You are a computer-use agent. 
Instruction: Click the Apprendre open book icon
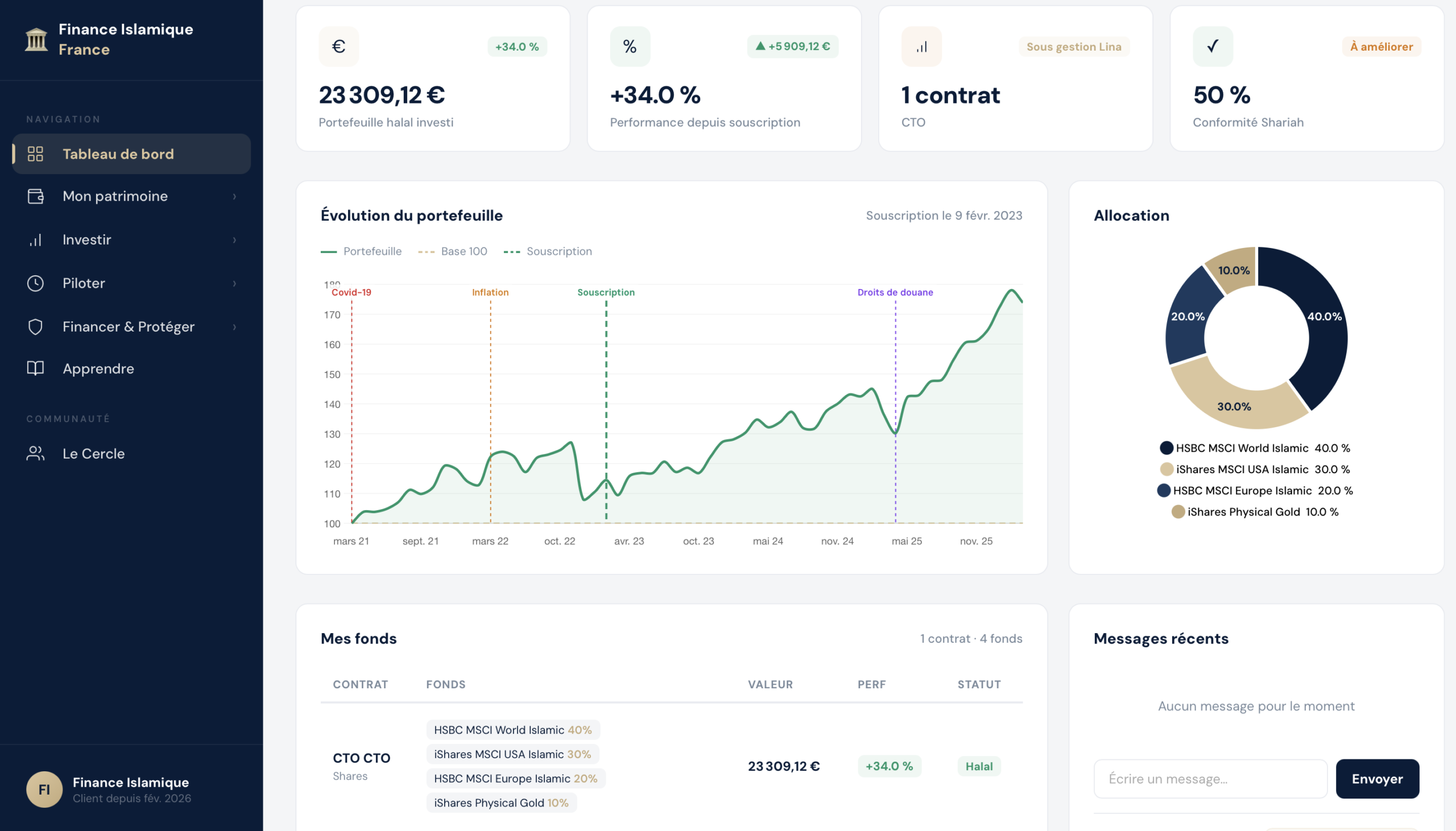[35, 368]
